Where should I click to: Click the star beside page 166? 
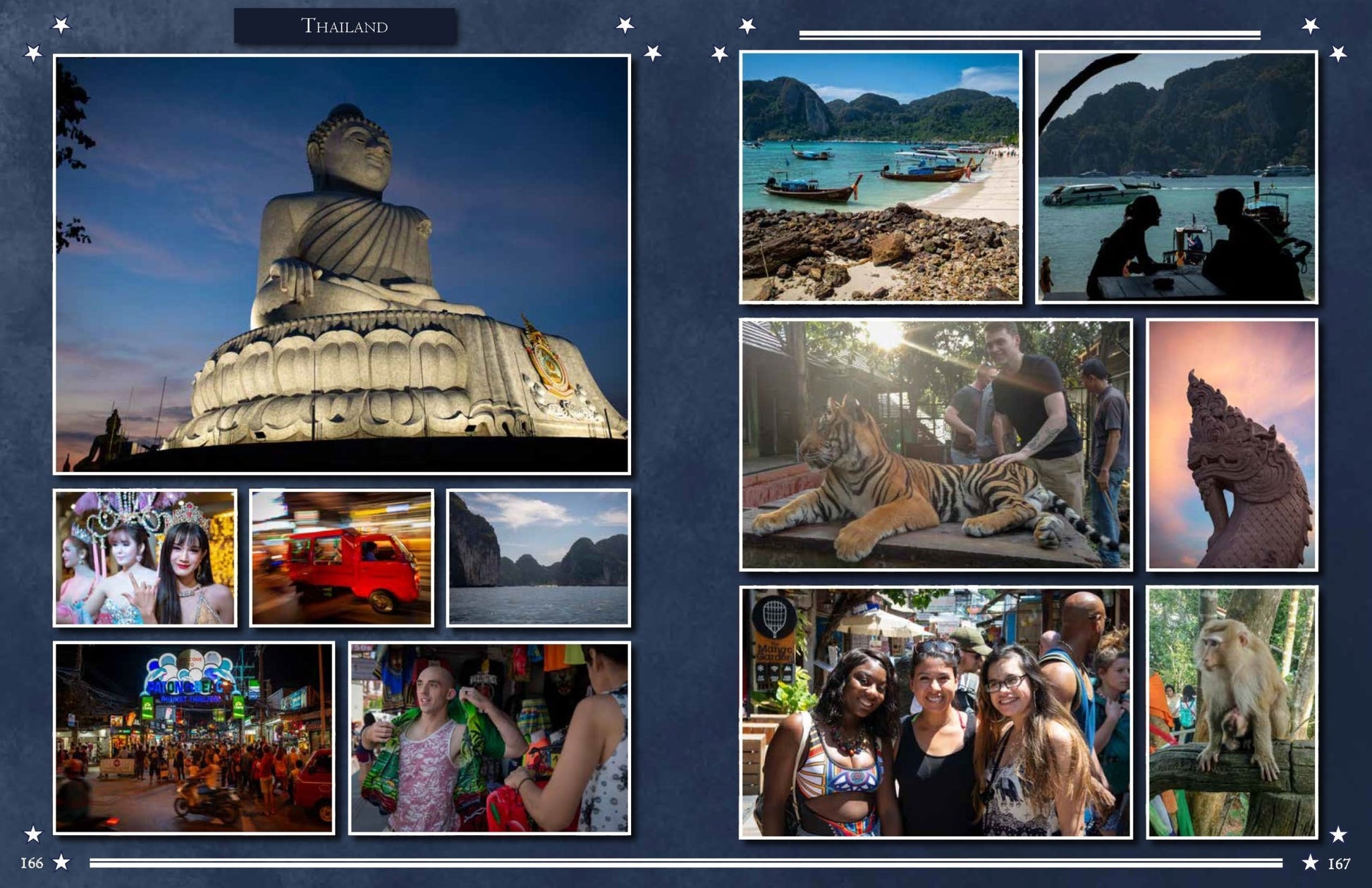pyautogui.click(x=62, y=862)
